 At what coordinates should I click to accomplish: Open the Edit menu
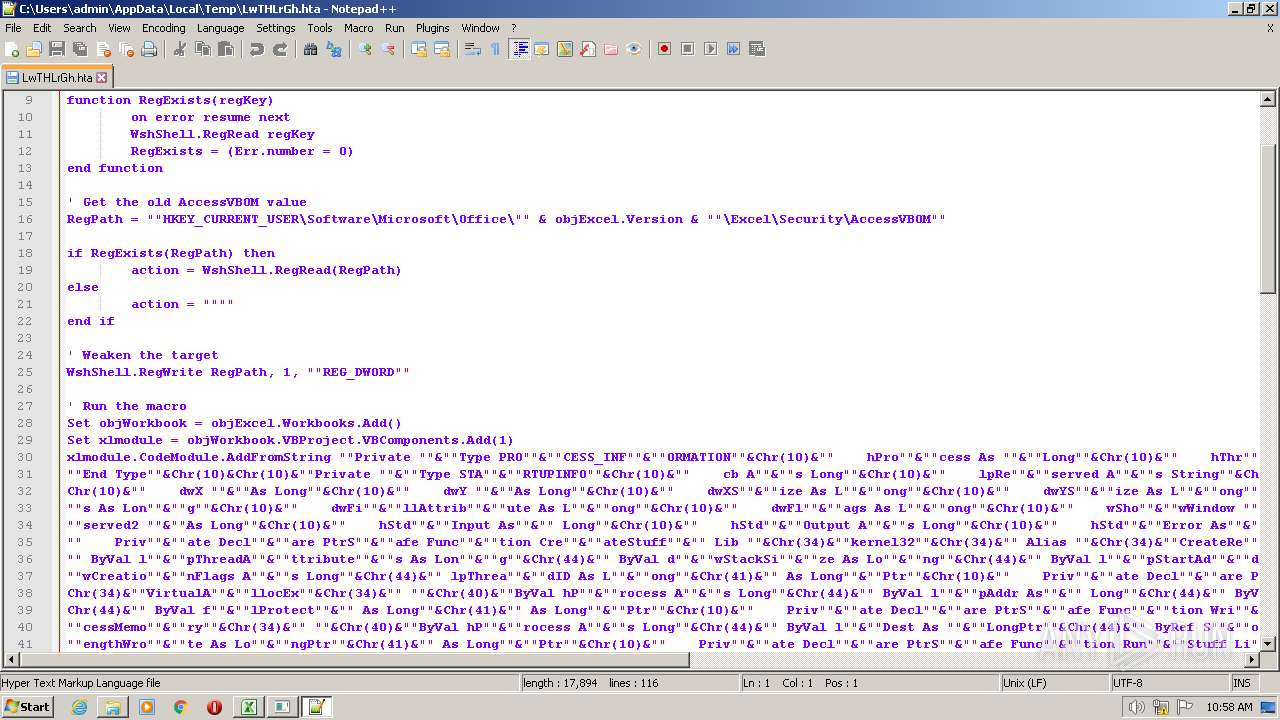(x=42, y=28)
